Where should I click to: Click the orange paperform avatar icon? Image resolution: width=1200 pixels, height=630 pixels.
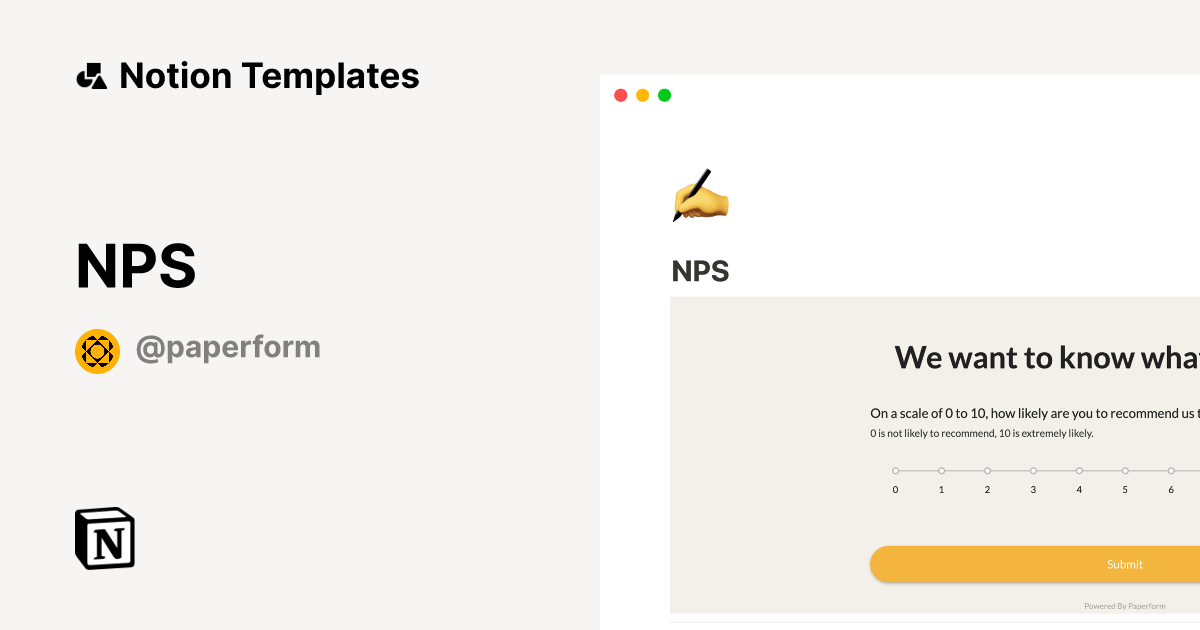click(97, 351)
